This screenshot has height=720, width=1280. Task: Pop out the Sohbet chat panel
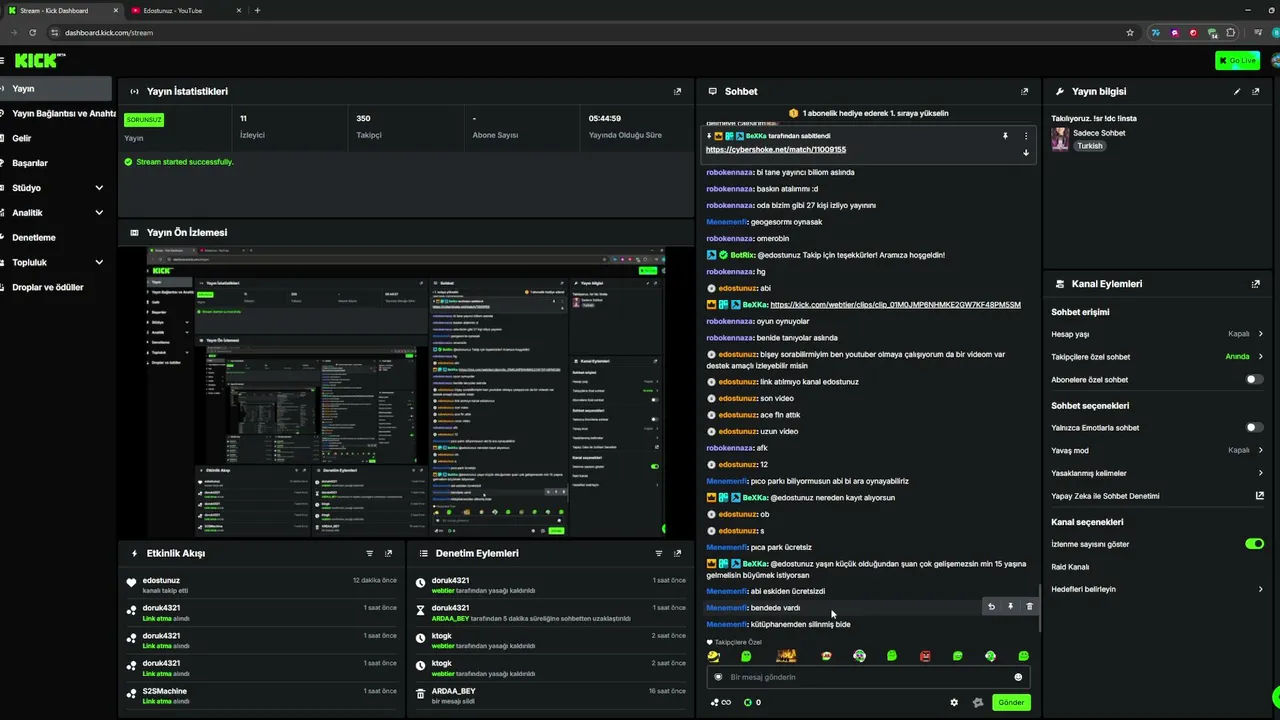pos(1024,91)
